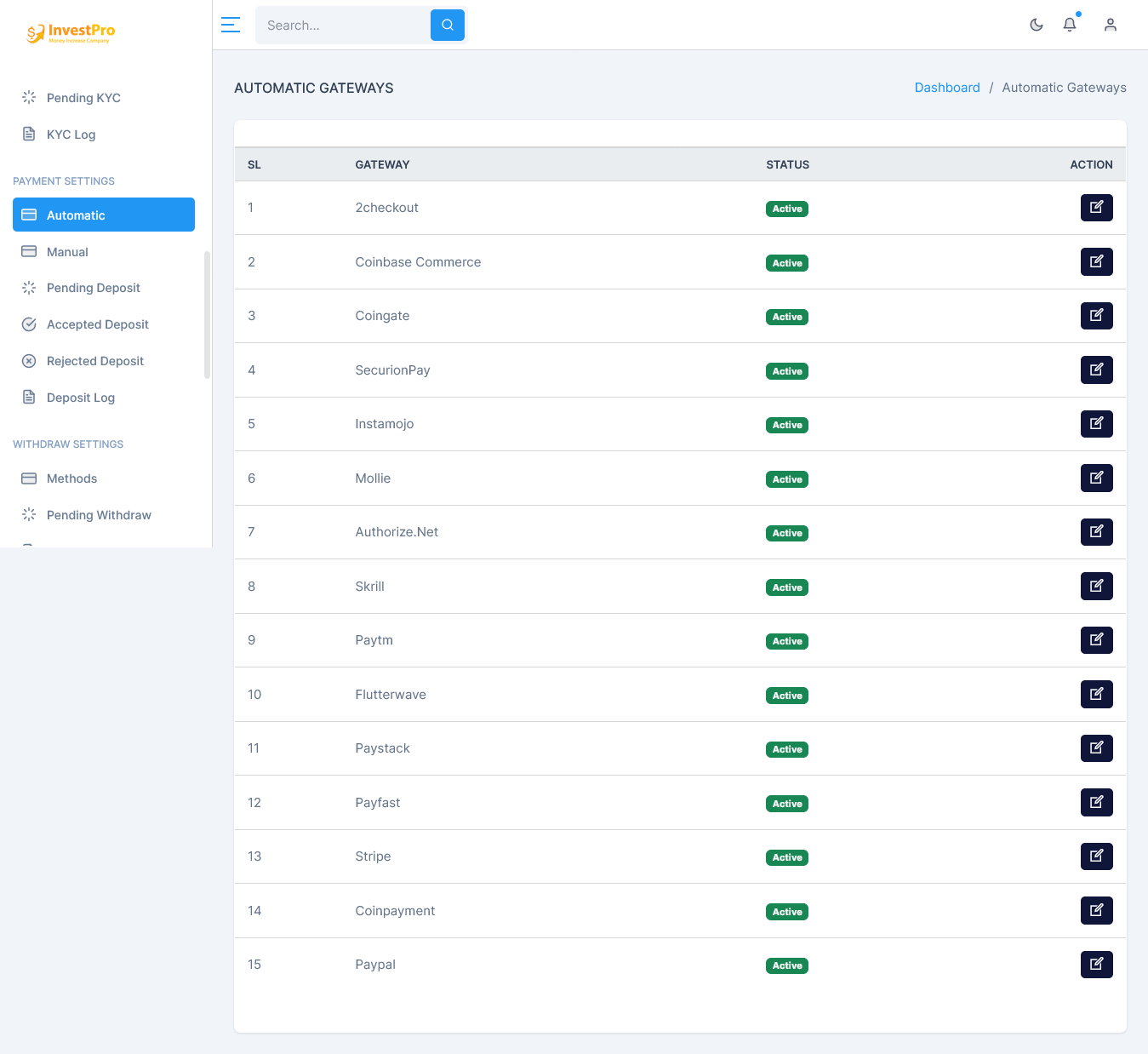Edit the Instamojo gateway
1148x1054 pixels.
tap(1097, 424)
